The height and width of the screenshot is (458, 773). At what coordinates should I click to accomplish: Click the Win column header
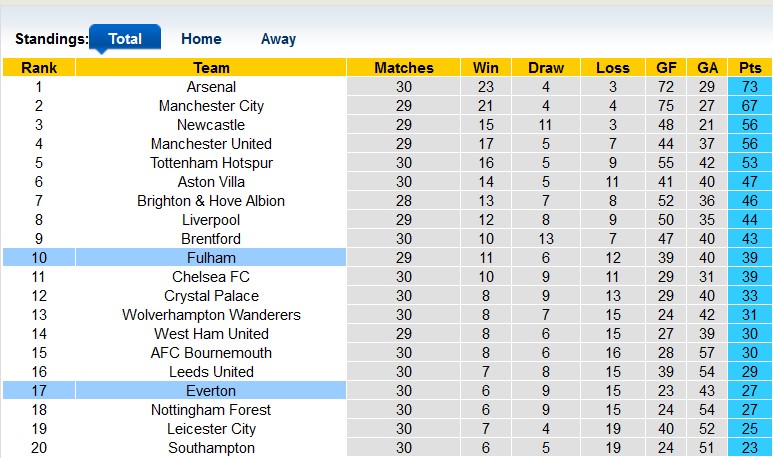click(486, 68)
